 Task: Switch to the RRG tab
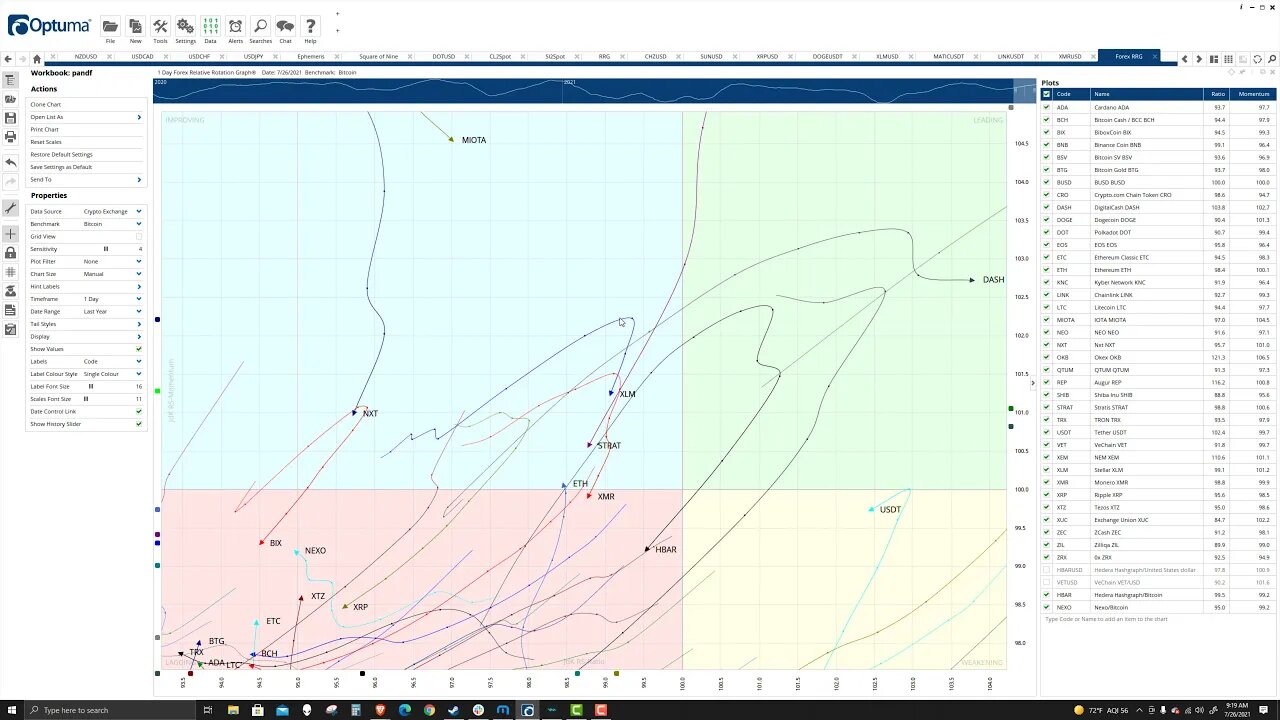click(x=604, y=57)
